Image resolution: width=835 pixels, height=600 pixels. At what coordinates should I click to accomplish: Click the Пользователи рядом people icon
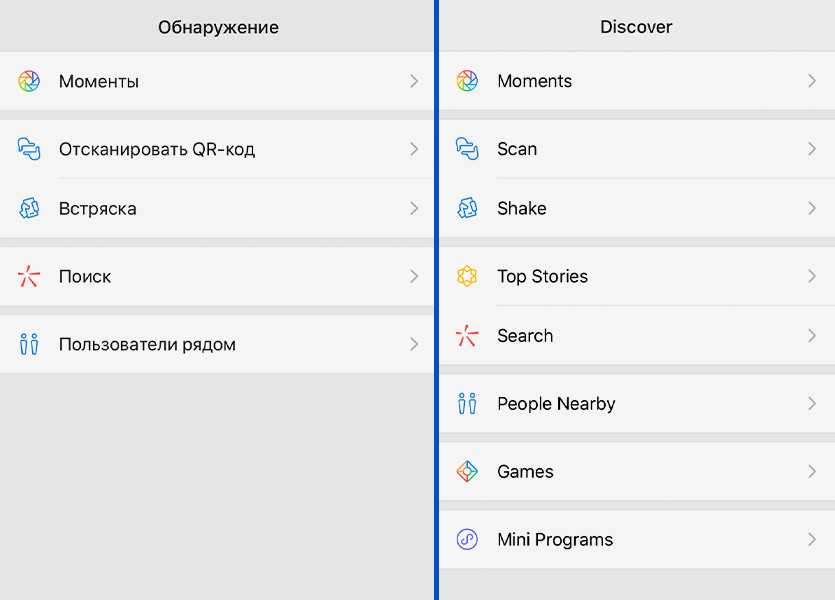(29, 345)
